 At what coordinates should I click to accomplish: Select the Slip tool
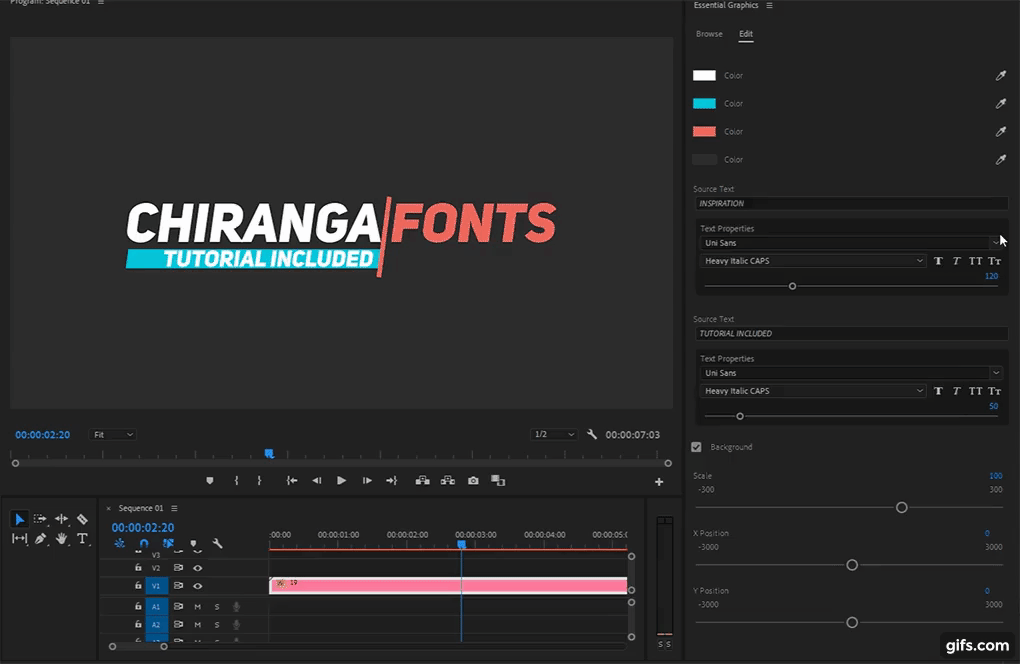[x=20, y=538]
